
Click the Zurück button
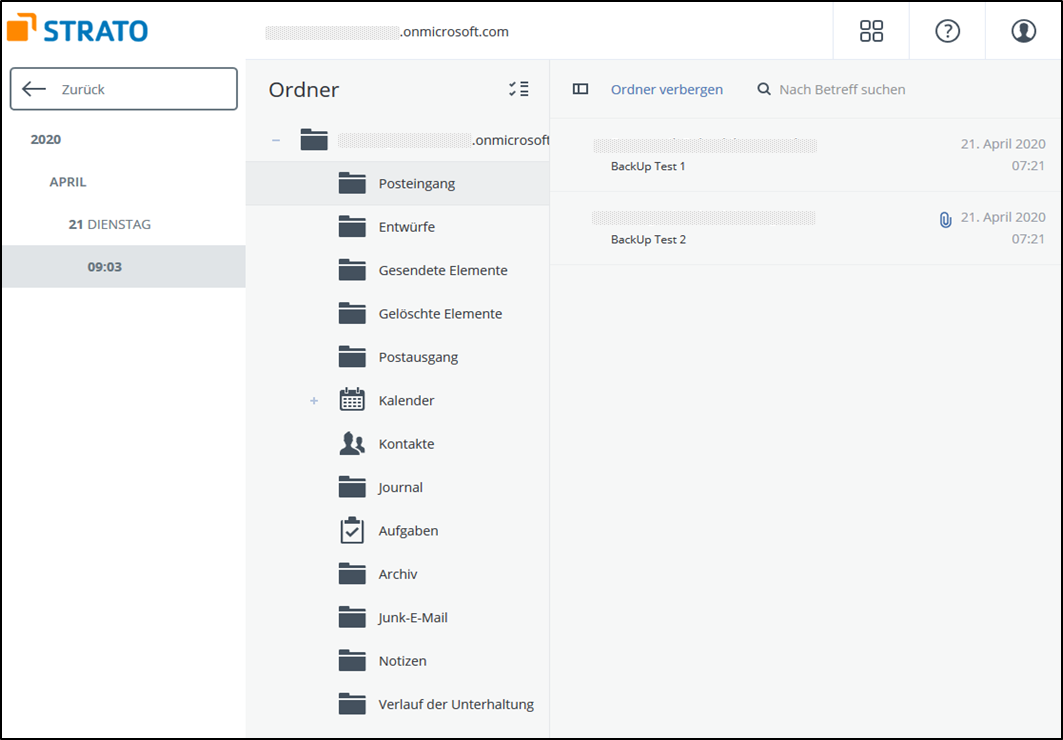tap(122, 88)
